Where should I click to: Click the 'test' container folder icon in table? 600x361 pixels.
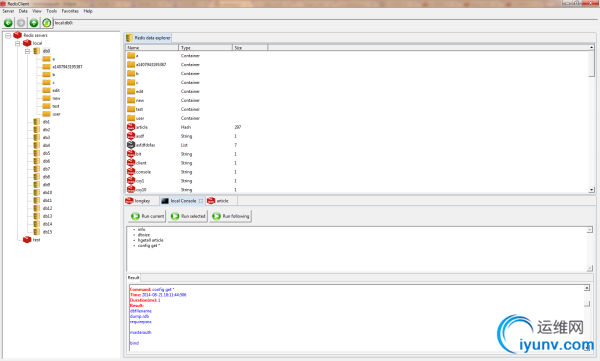[131, 109]
